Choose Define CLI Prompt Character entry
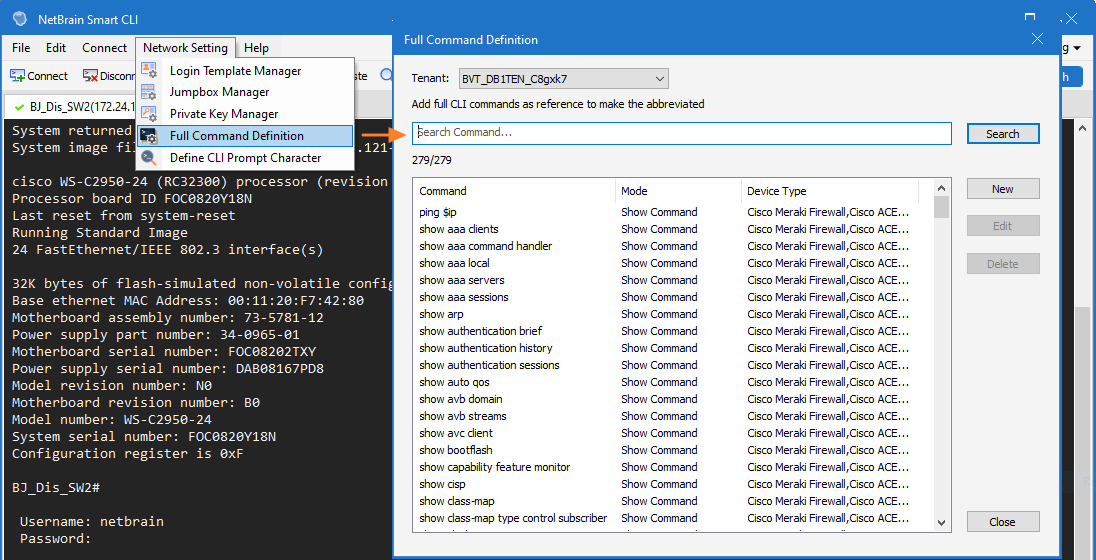 (x=245, y=158)
